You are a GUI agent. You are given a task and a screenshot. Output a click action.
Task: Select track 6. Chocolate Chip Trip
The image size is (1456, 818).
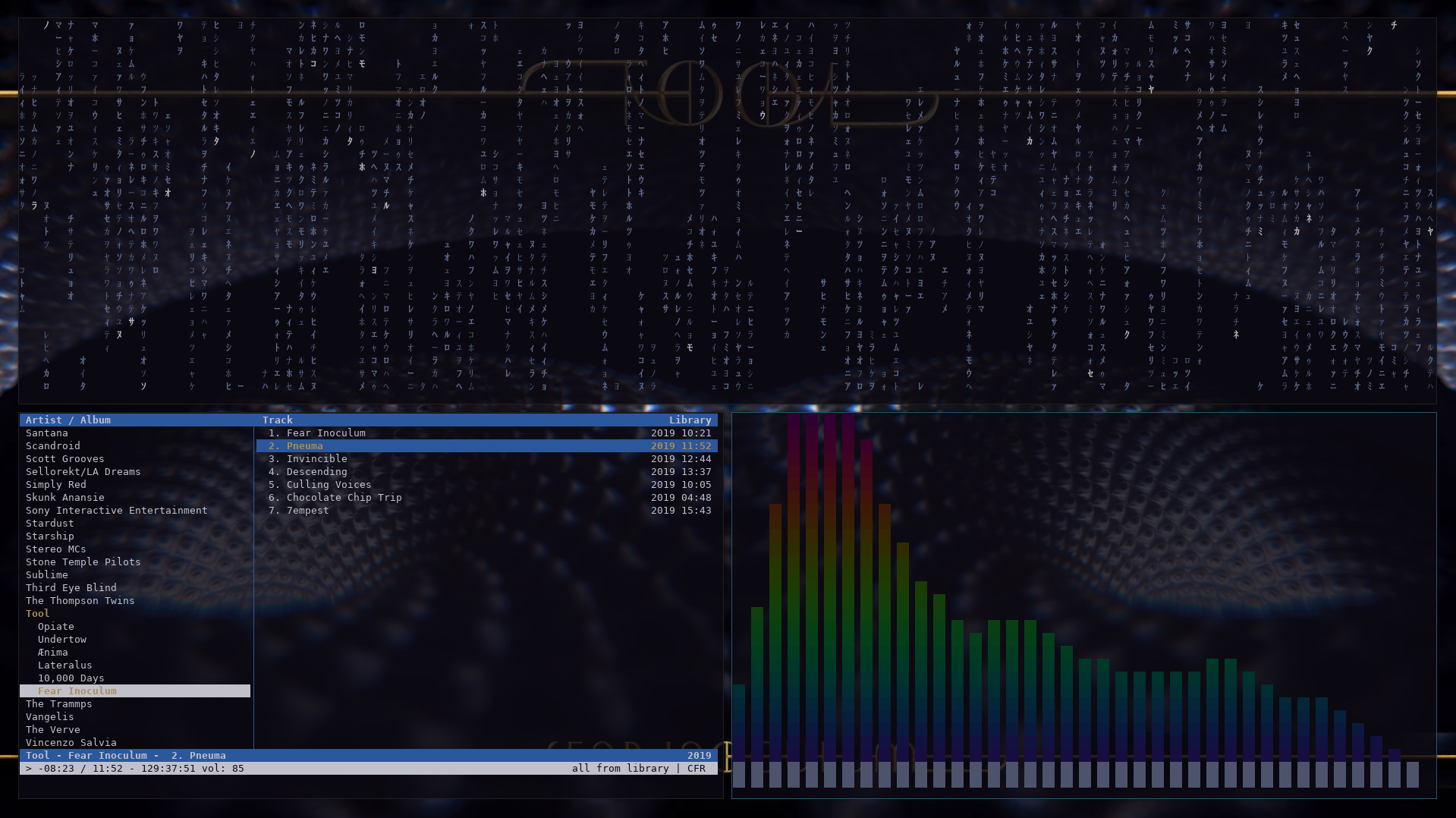pyautogui.click(x=487, y=498)
